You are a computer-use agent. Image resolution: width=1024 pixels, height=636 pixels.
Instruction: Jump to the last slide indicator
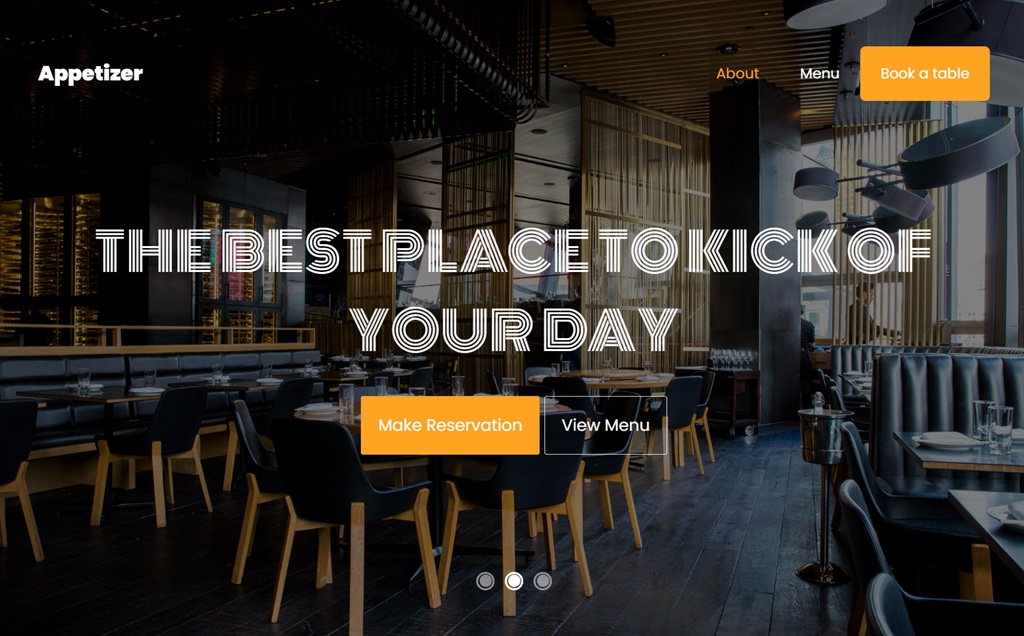coord(543,580)
